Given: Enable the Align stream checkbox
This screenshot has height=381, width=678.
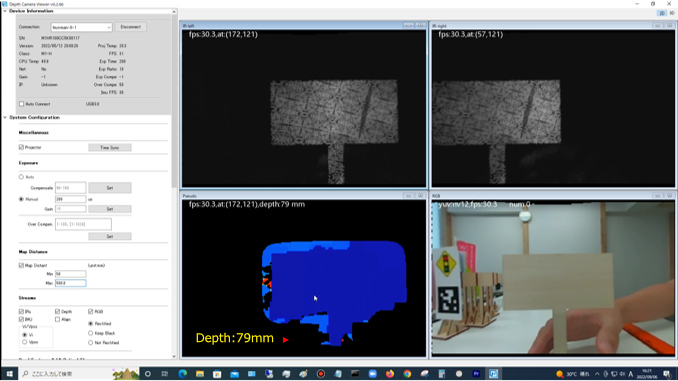Looking at the screenshot, I should [58, 319].
